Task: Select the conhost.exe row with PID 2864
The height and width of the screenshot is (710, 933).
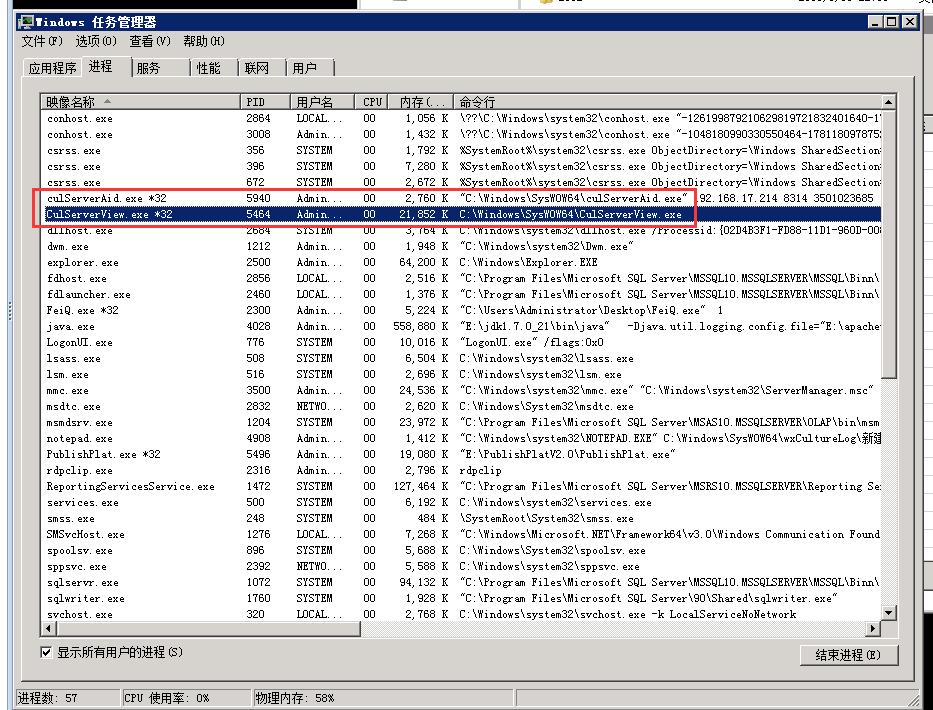Action: pyautogui.click(x=461, y=118)
